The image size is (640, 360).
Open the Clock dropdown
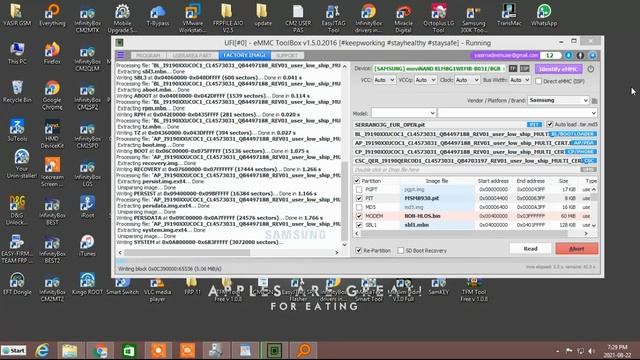467,80
